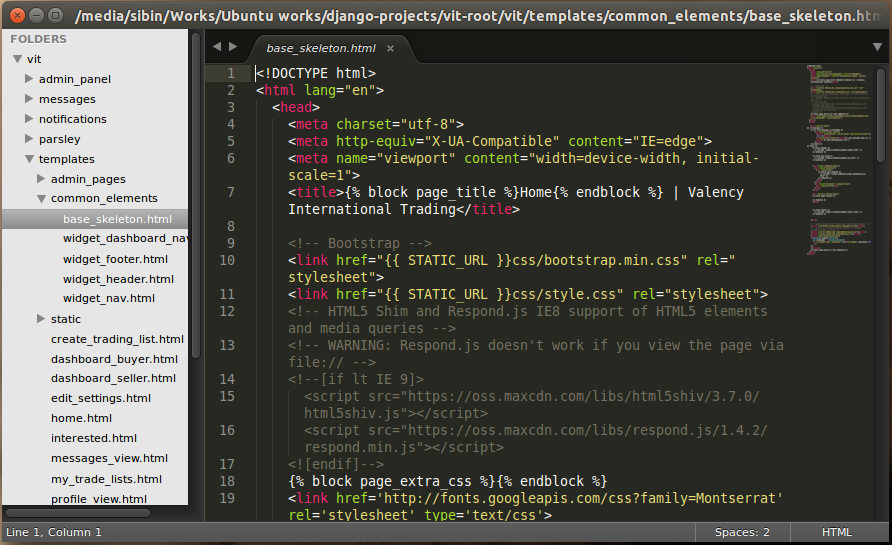Select the static folder label
Image resolution: width=892 pixels, height=545 pixels.
[66, 319]
